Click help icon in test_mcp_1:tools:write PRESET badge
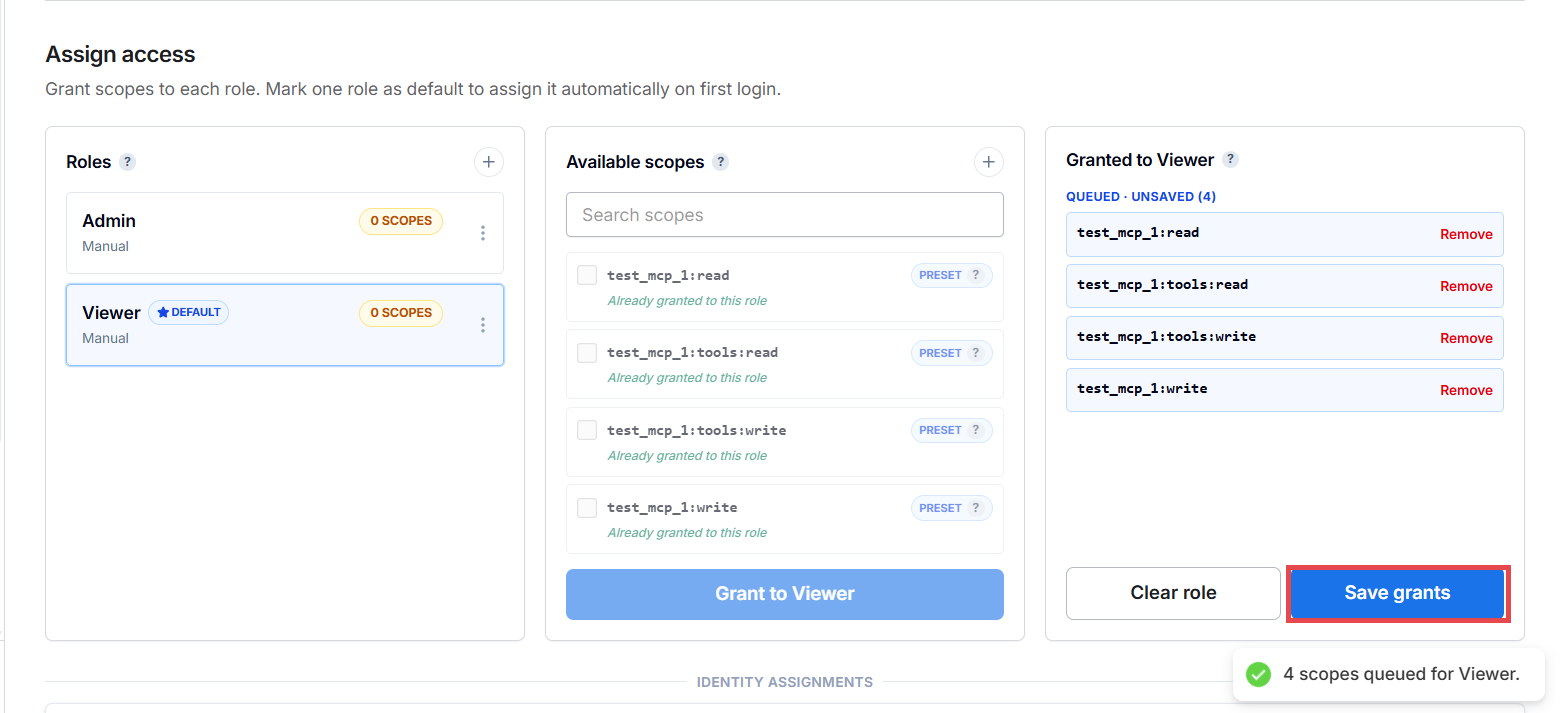Viewport: 1562px width, 713px height. click(x=976, y=430)
